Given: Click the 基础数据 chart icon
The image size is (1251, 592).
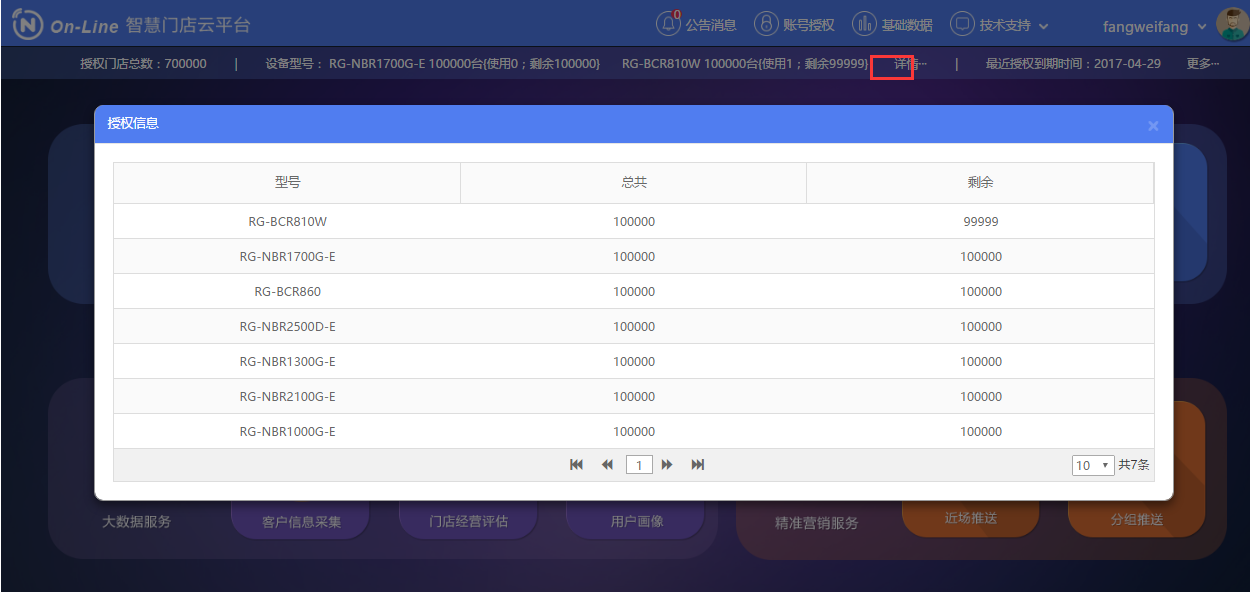Looking at the screenshot, I should (x=864, y=24).
